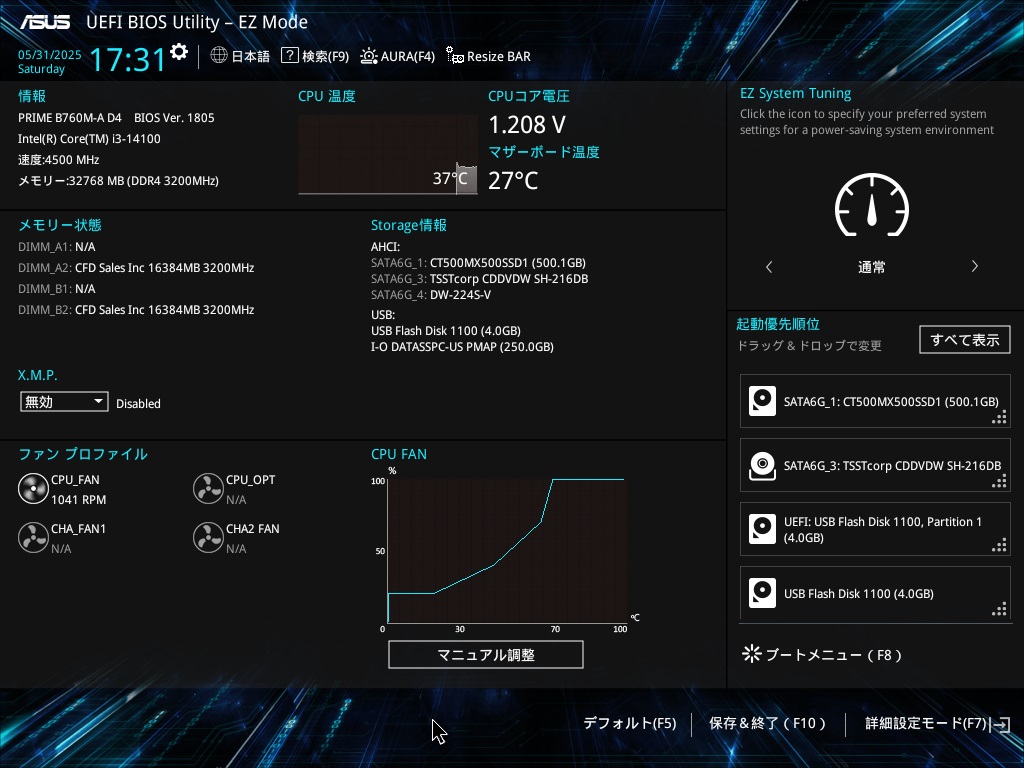The image size is (1024, 768).
Task: Select the CPU_OPT fan icon
Action: pos(208,489)
